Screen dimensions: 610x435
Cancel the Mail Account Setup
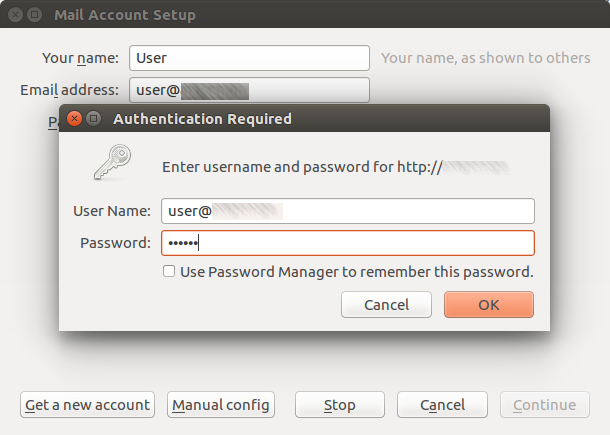(x=442, y=405)
